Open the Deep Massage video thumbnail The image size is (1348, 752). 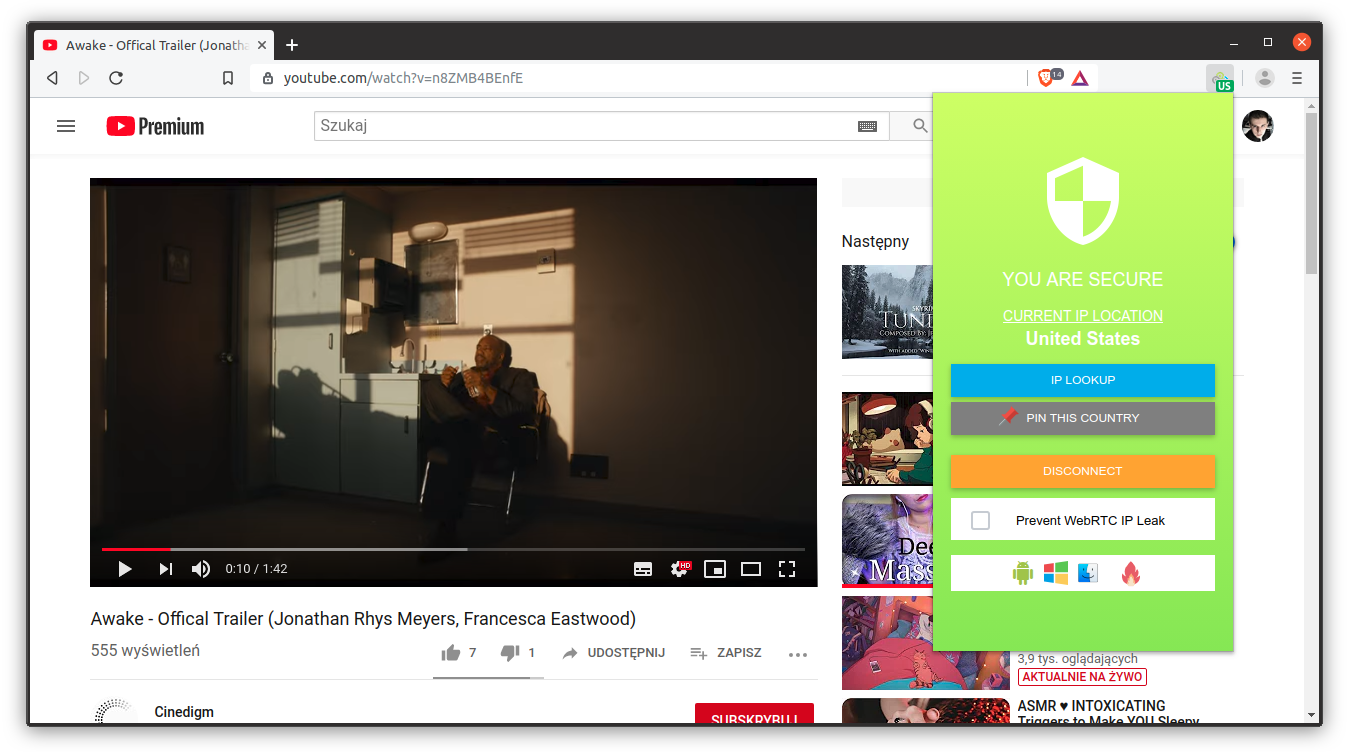887,540
